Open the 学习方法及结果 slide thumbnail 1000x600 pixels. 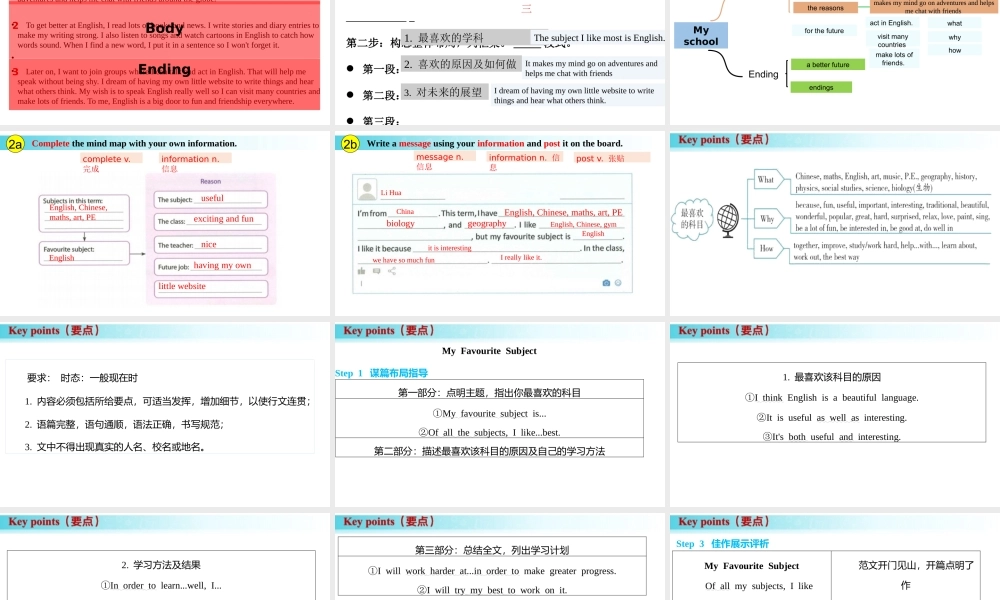165,557
